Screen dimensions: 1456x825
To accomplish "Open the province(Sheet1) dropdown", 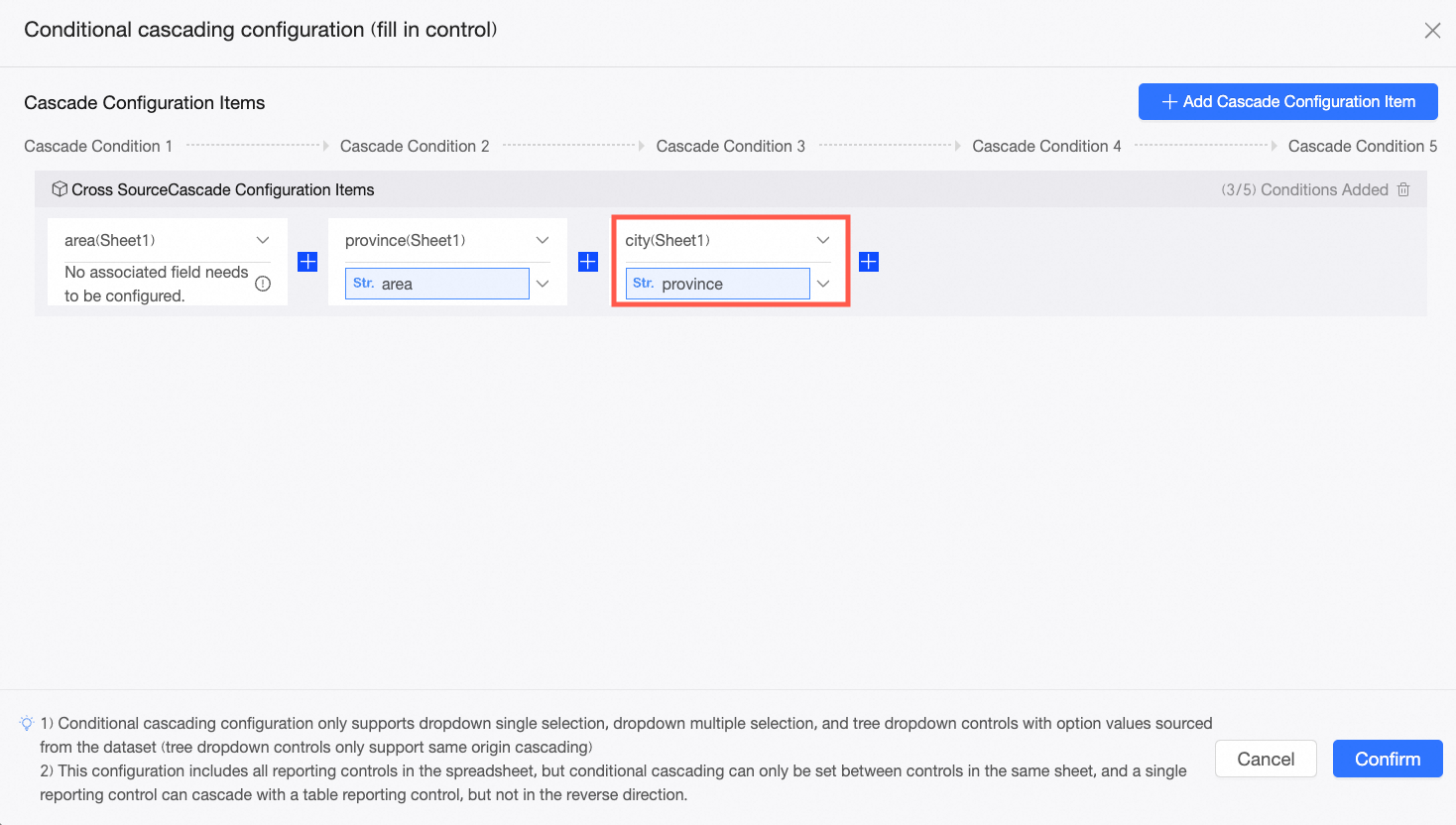I will click(x=447, y=240).
